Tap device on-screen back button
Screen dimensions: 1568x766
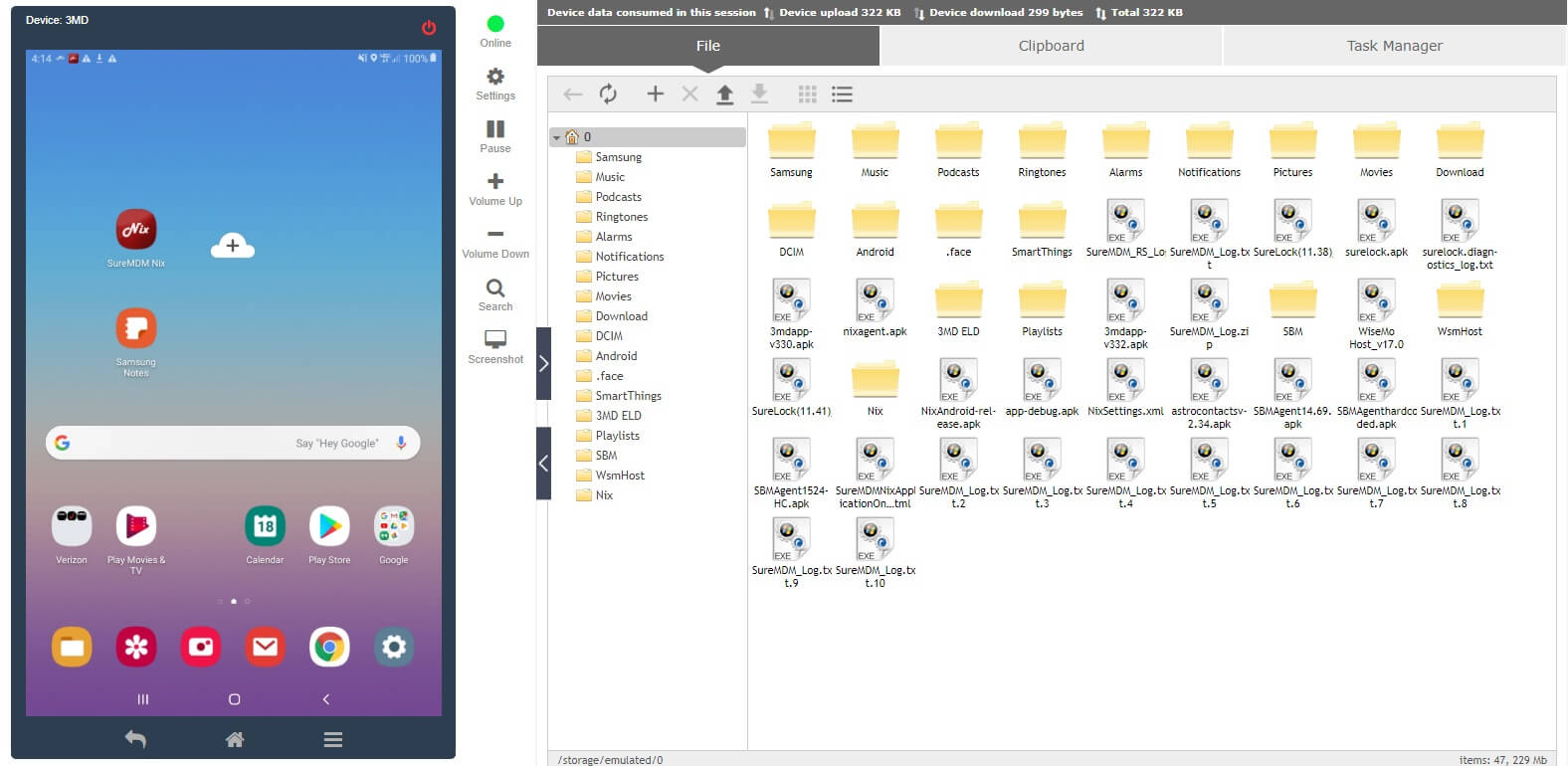click(326, 699)
